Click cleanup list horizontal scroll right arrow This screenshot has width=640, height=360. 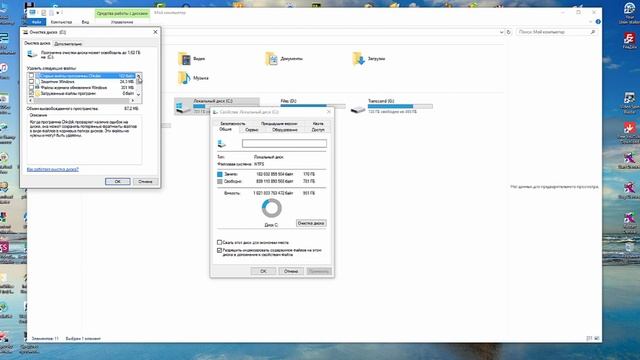coord(132,100)
